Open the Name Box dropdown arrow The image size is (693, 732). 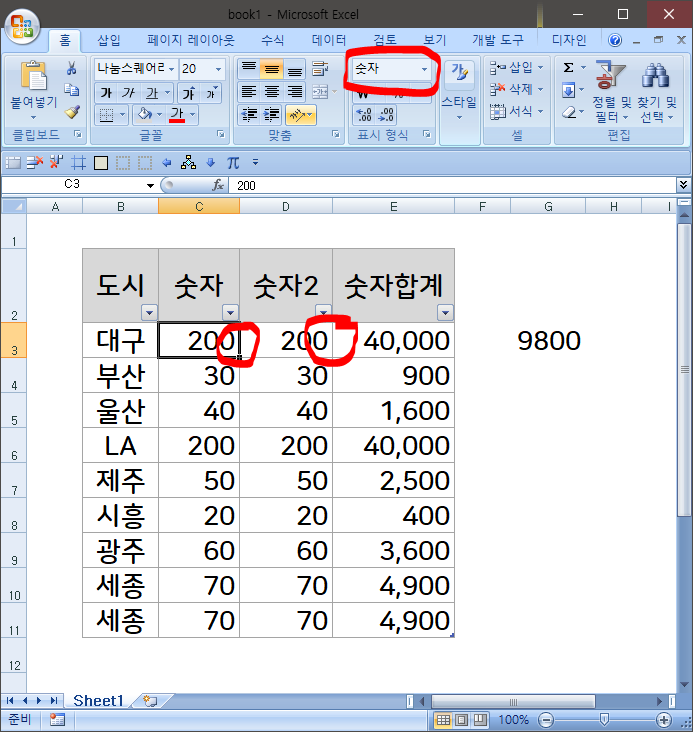pos(150,185)
